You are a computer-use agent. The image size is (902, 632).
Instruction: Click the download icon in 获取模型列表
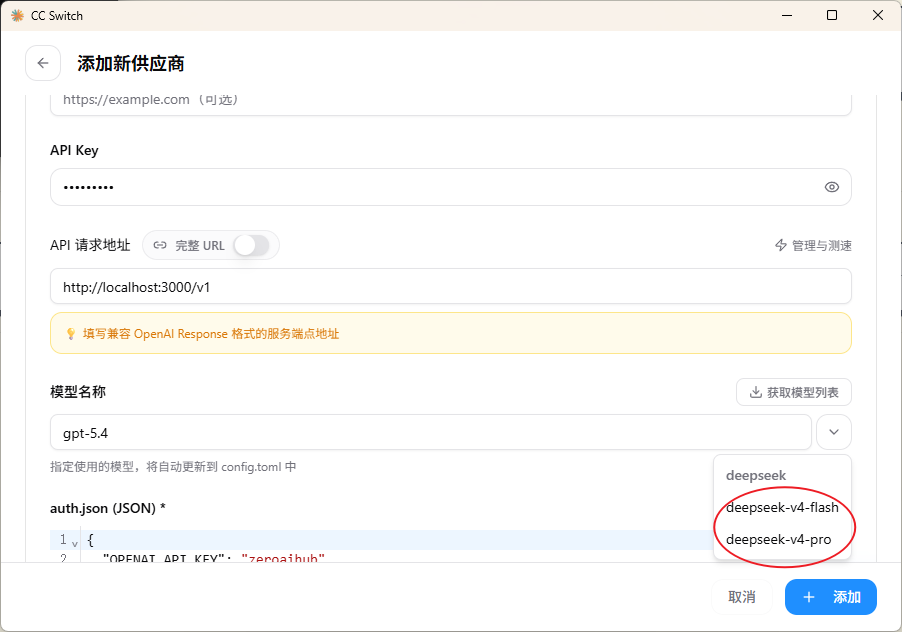click(x=755, y=392)
